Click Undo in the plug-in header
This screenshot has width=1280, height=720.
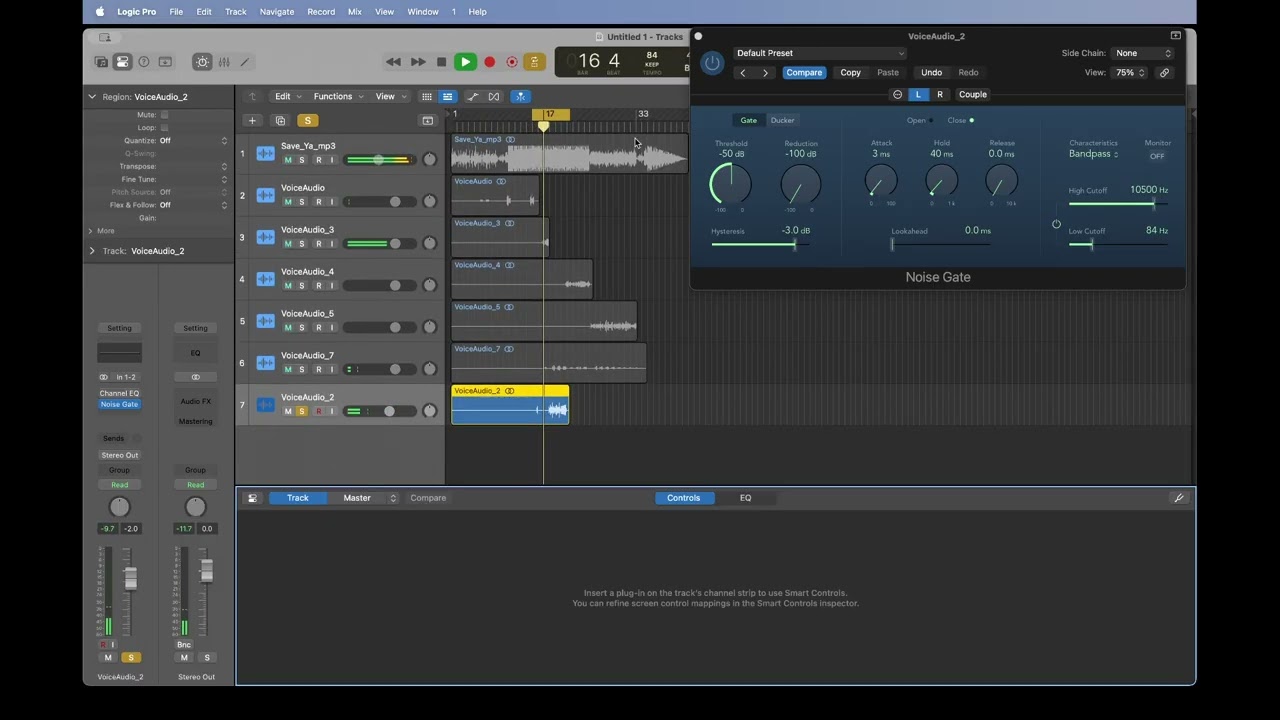(x=931, y=73)
